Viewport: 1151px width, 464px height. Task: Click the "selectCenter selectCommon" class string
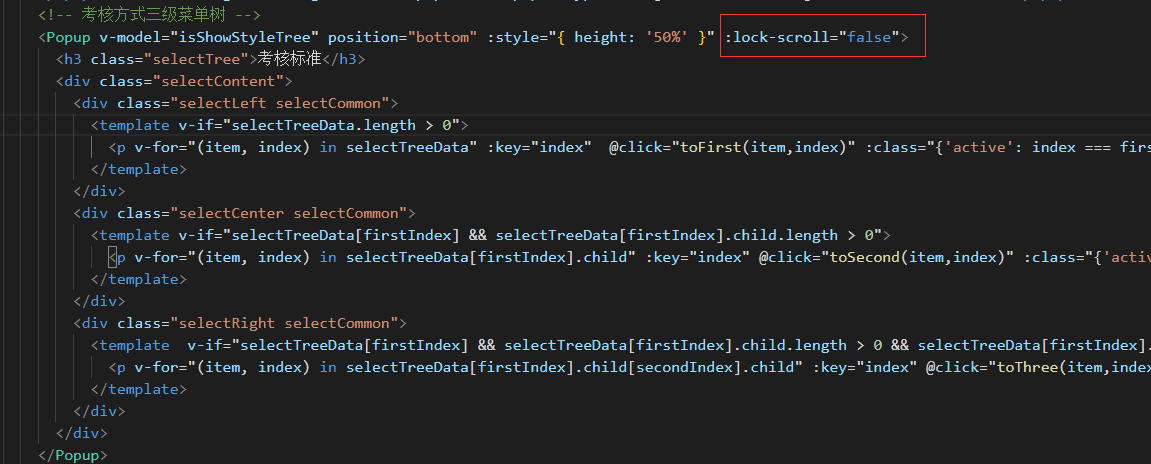[294, 213]
